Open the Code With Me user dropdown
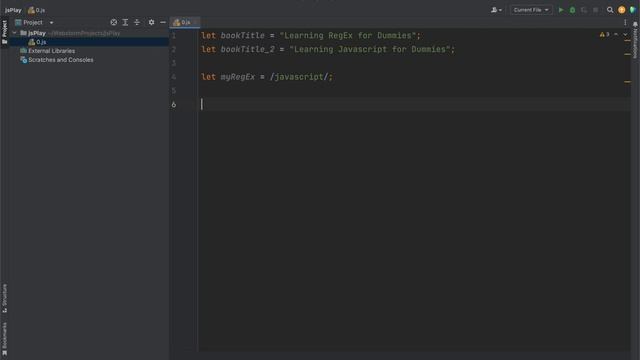The image size is (640, 360). tap(496, 10)
